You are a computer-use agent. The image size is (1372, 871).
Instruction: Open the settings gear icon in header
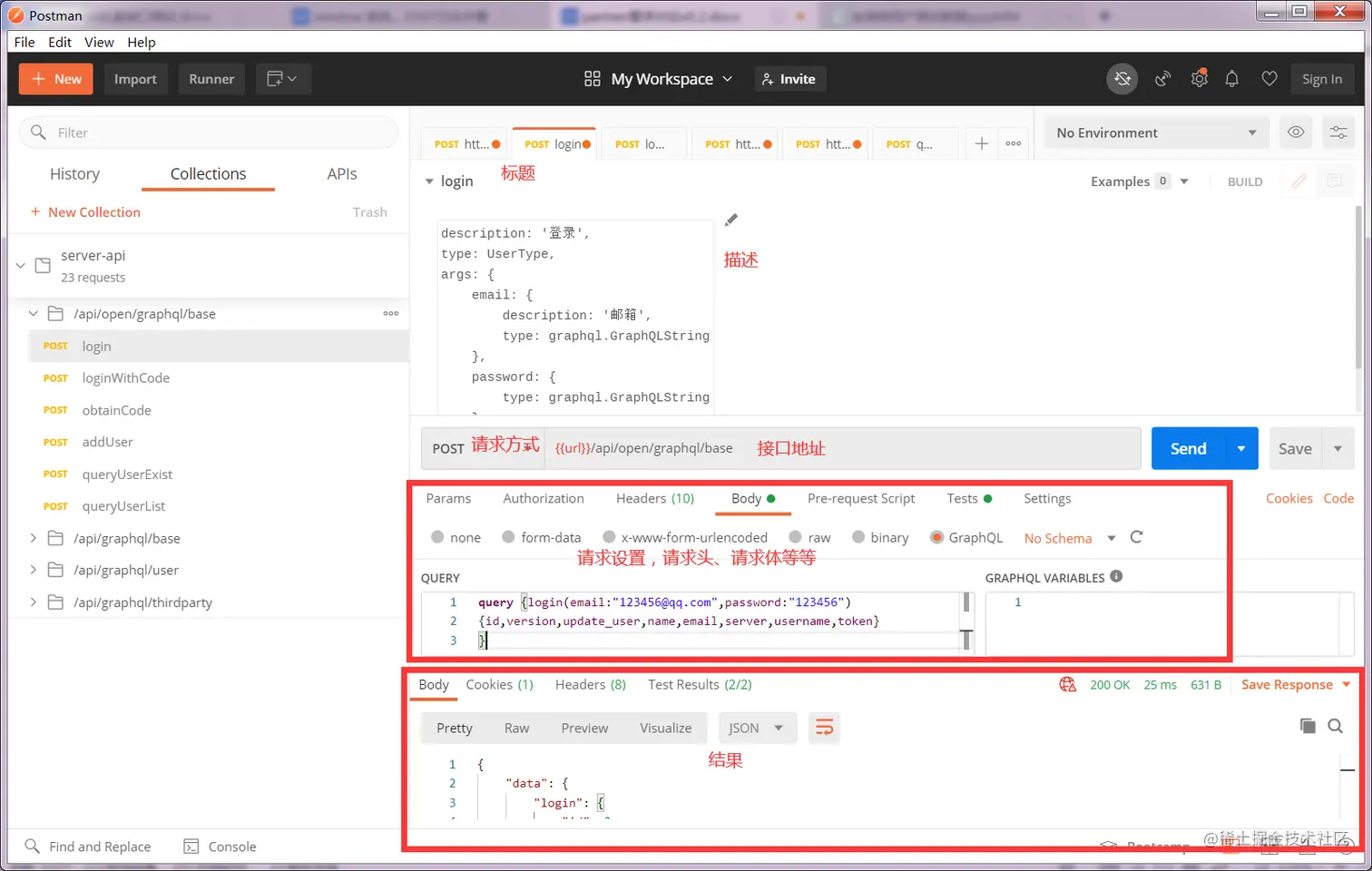pyautogui.click(x=1200, y=79)
